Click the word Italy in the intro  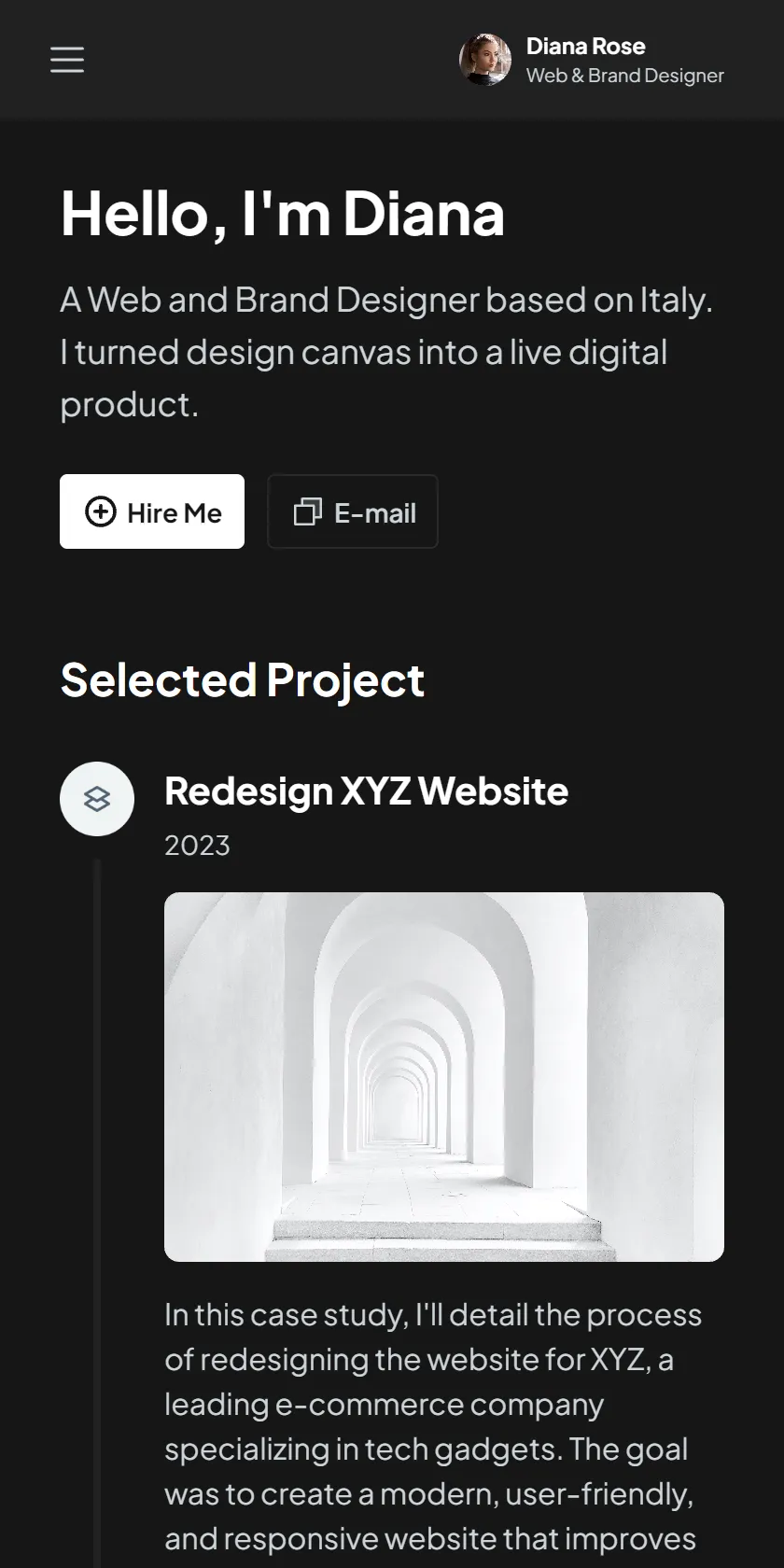[x=675, y=301]
